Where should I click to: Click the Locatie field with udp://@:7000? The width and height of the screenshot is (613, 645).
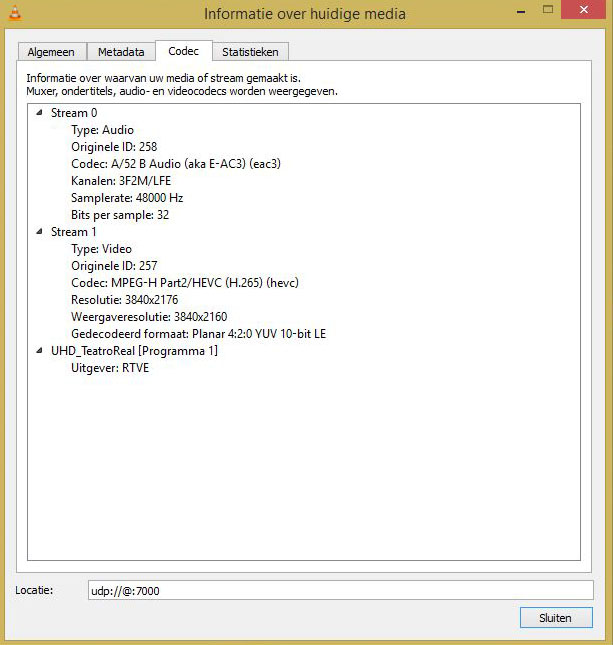tap(341, 590)
